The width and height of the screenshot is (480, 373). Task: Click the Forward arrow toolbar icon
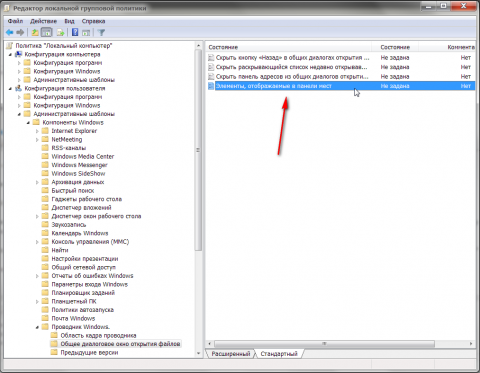(20, 32)
